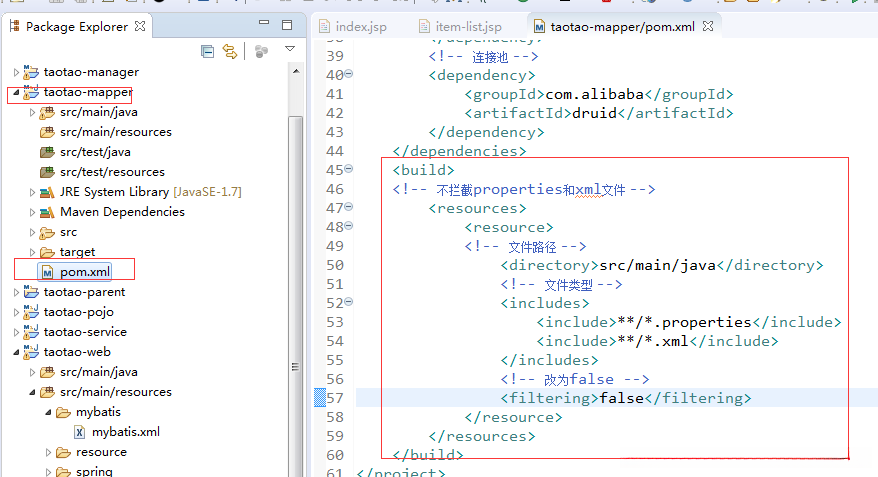878x477 pixels.
Task: Expand JRE System Library node
Action: [32, 192]
